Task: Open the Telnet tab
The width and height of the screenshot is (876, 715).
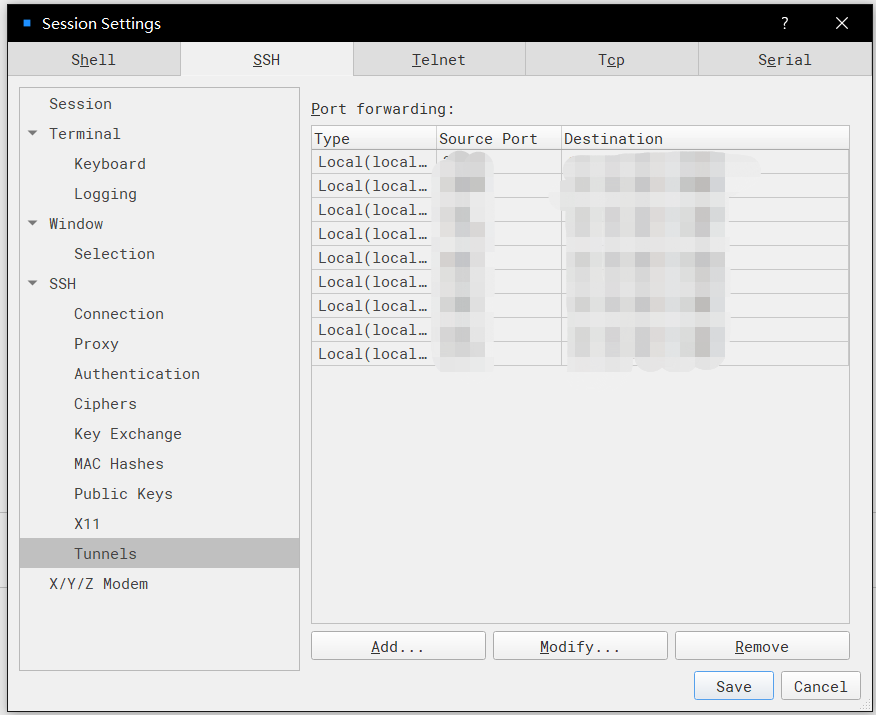Action: pyautogui.click(x=439, y=59)
